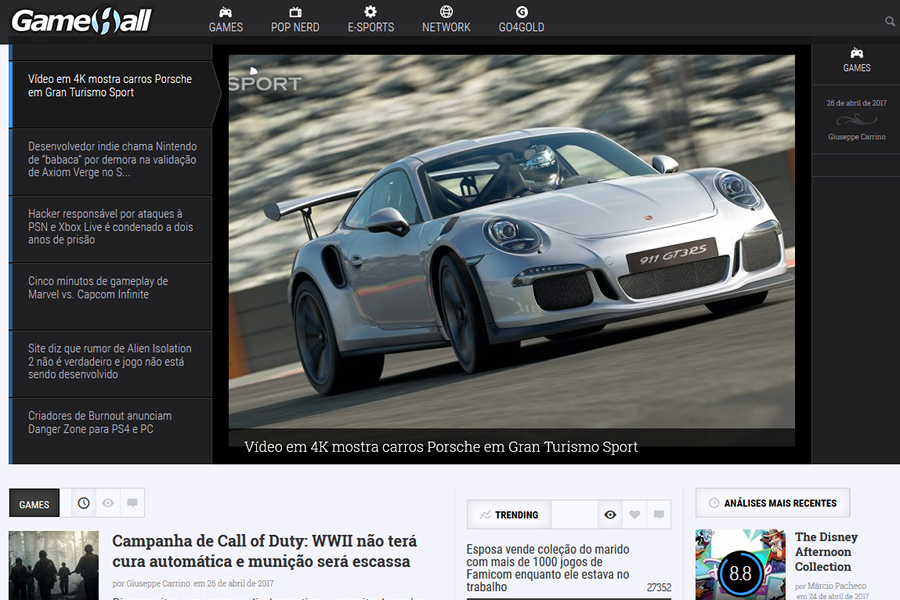
Task: Sort Games list by views eye icon
Action: pos(108,503)
